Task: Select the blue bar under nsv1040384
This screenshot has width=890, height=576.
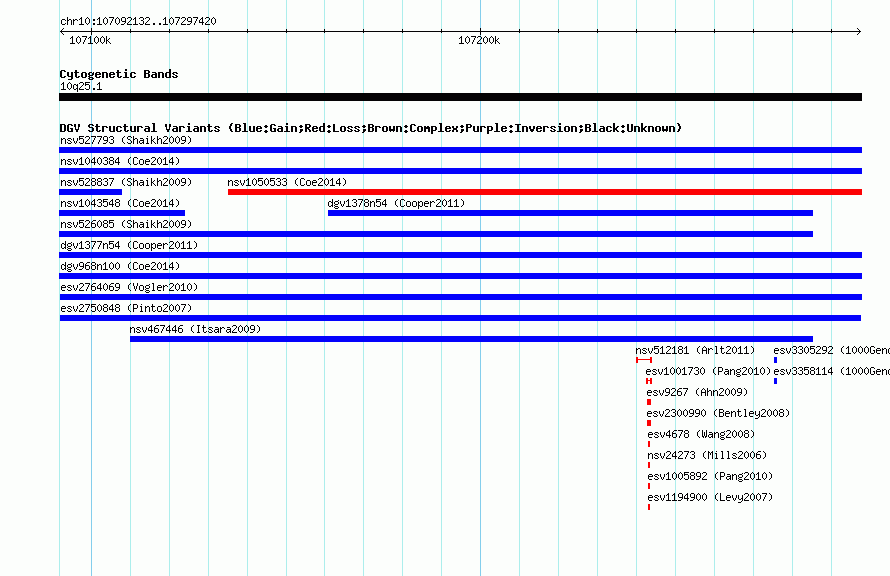Action: pos(460,171)
